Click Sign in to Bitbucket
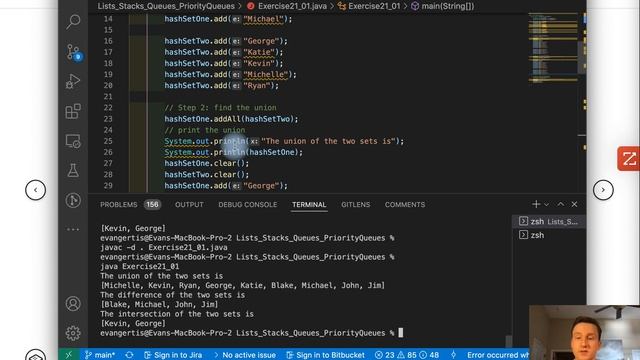The width and height of the screenshot is (640, 360). click(x=325, y=355)
